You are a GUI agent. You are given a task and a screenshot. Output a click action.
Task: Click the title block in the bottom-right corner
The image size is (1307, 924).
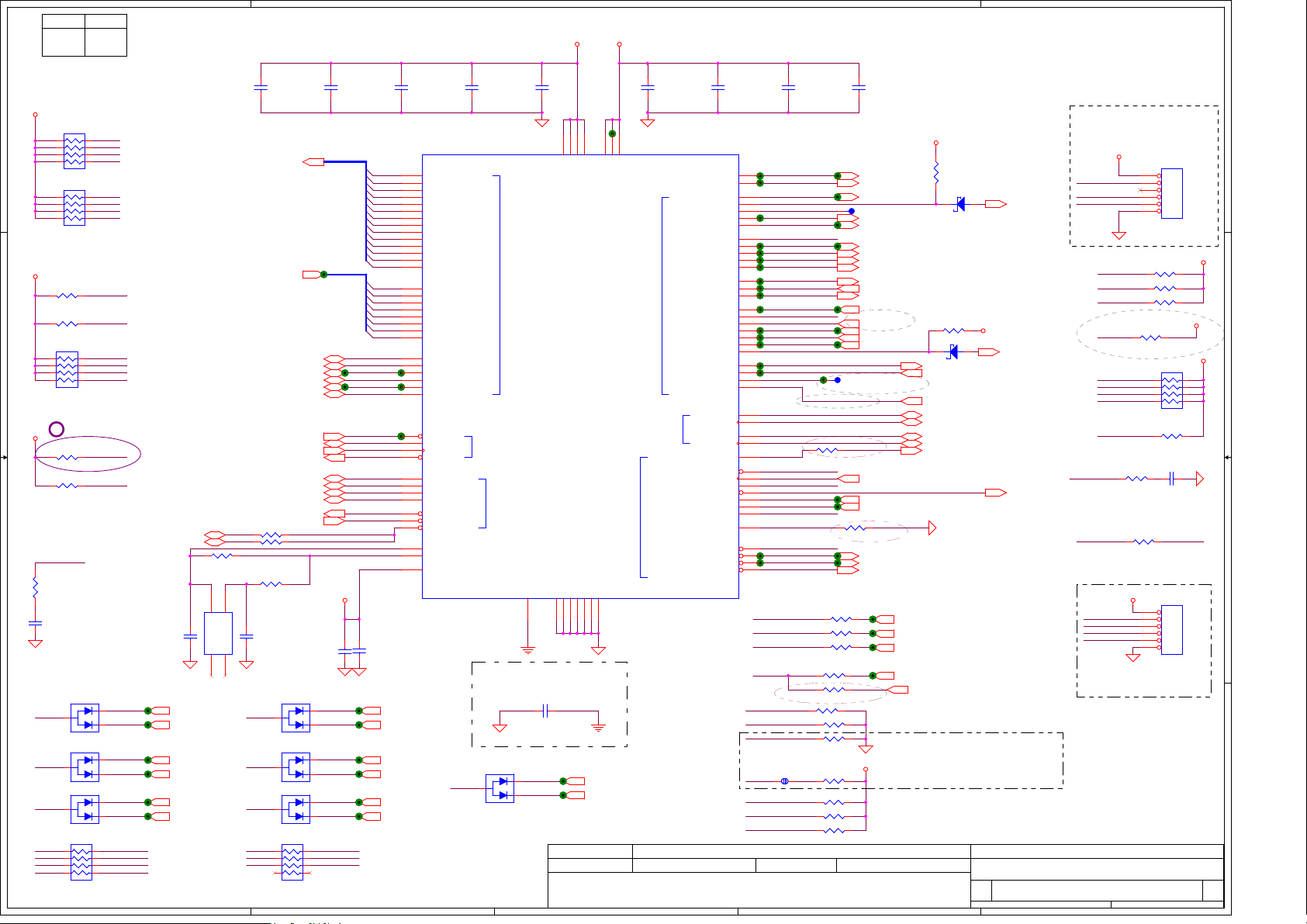tap(886, 876)
